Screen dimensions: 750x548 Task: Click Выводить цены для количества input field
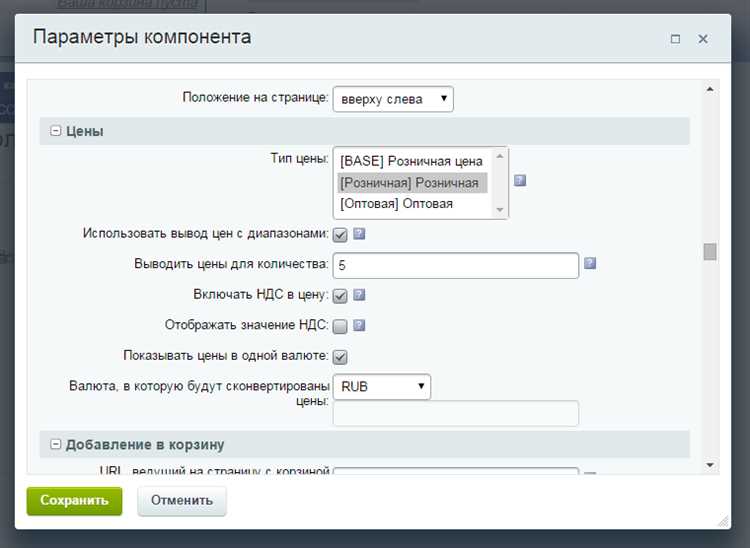click(456, 265)
